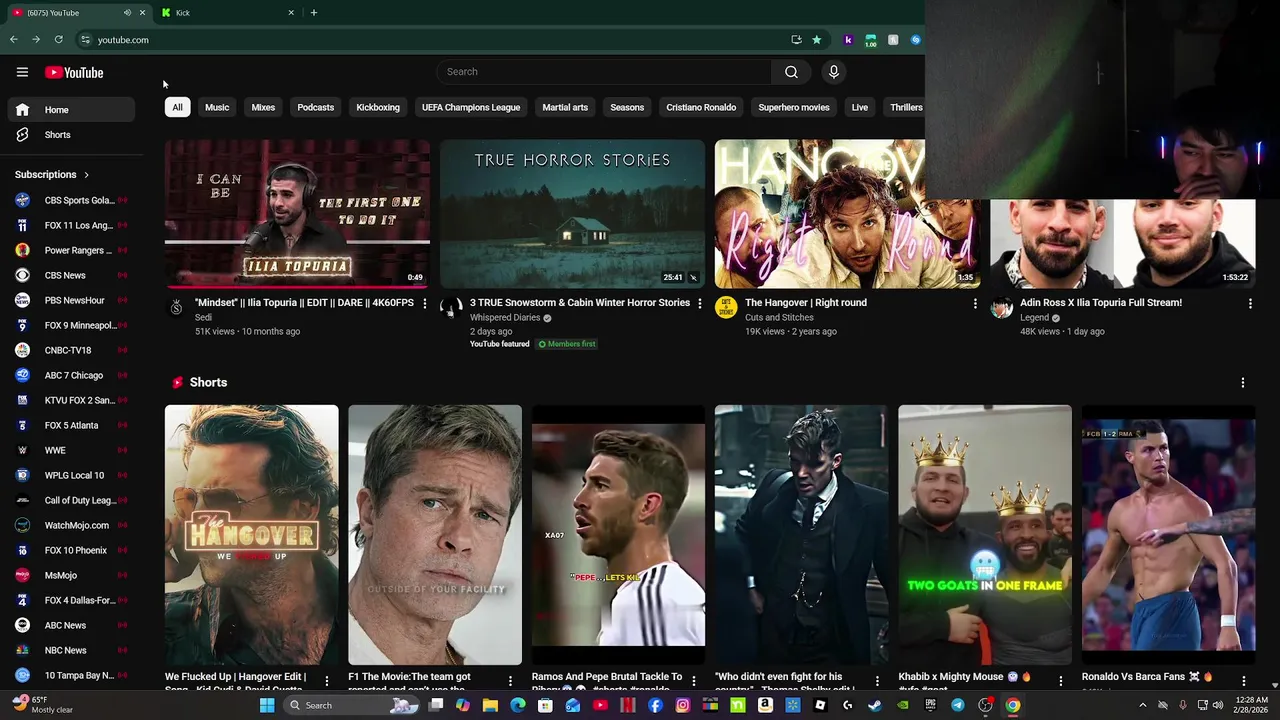This screenshot has width=1280, height=720.
Task: Select the Cristiano Ronaldo chip
Action: click(701, 107)
